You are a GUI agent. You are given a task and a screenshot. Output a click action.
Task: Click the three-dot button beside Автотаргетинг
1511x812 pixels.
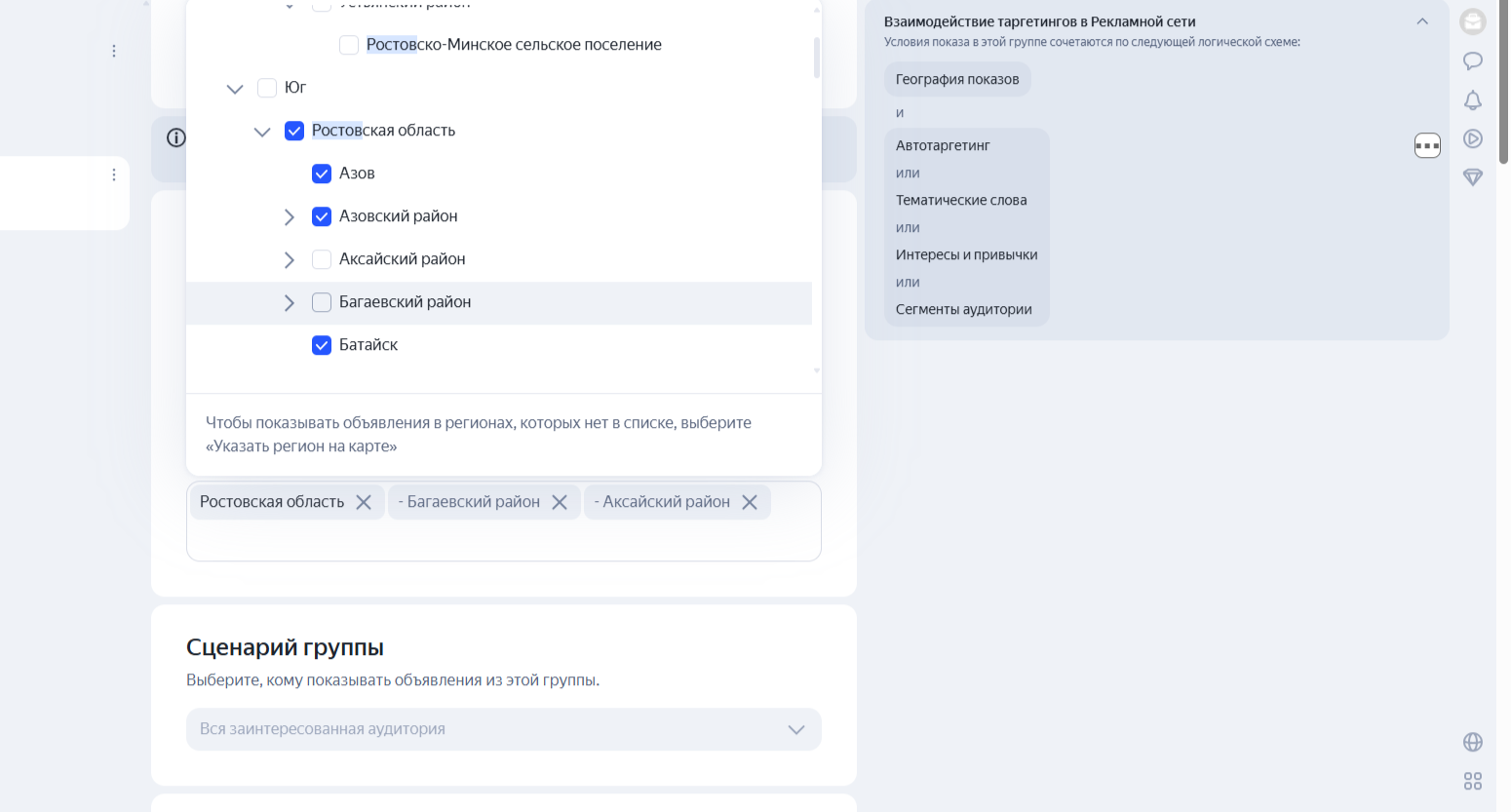point(1427,145)
